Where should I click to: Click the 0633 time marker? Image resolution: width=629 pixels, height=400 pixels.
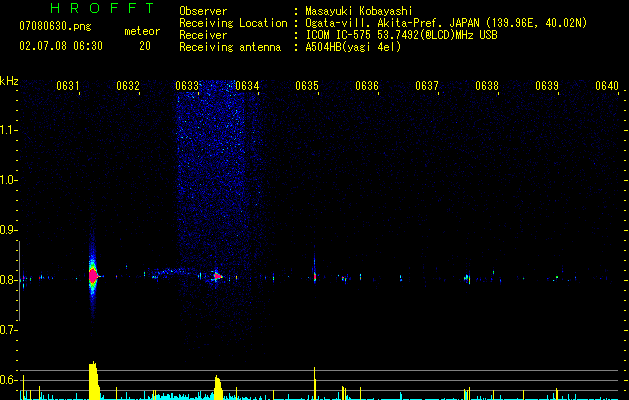click(187, 86)
